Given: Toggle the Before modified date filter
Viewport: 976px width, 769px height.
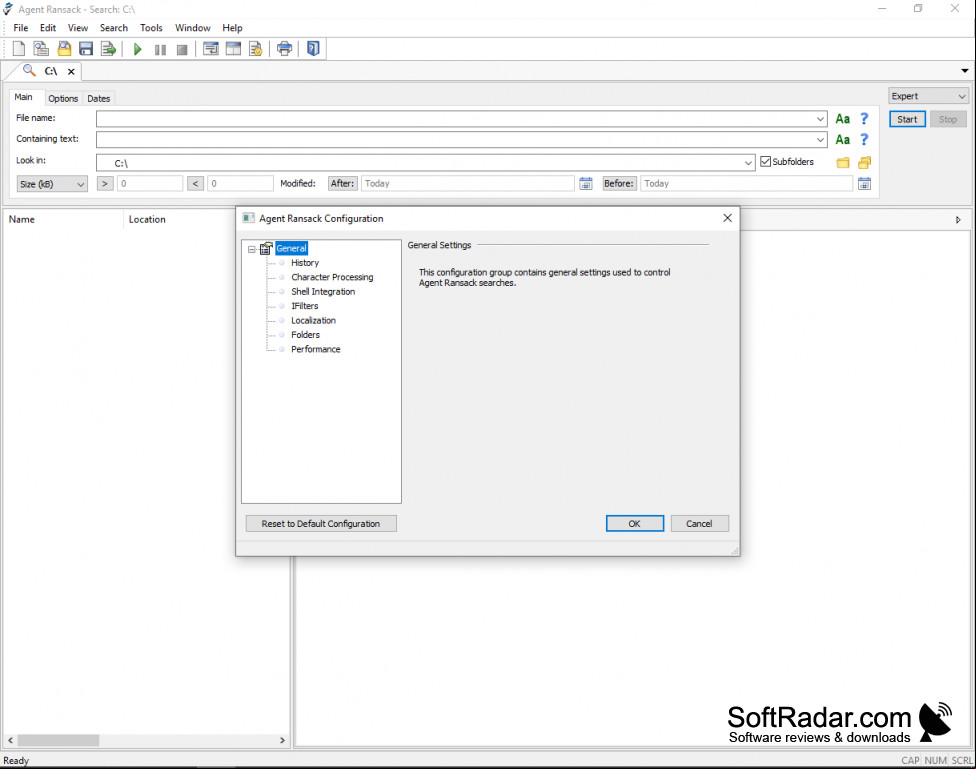Looking at the screenshot, I should [619, 184].
